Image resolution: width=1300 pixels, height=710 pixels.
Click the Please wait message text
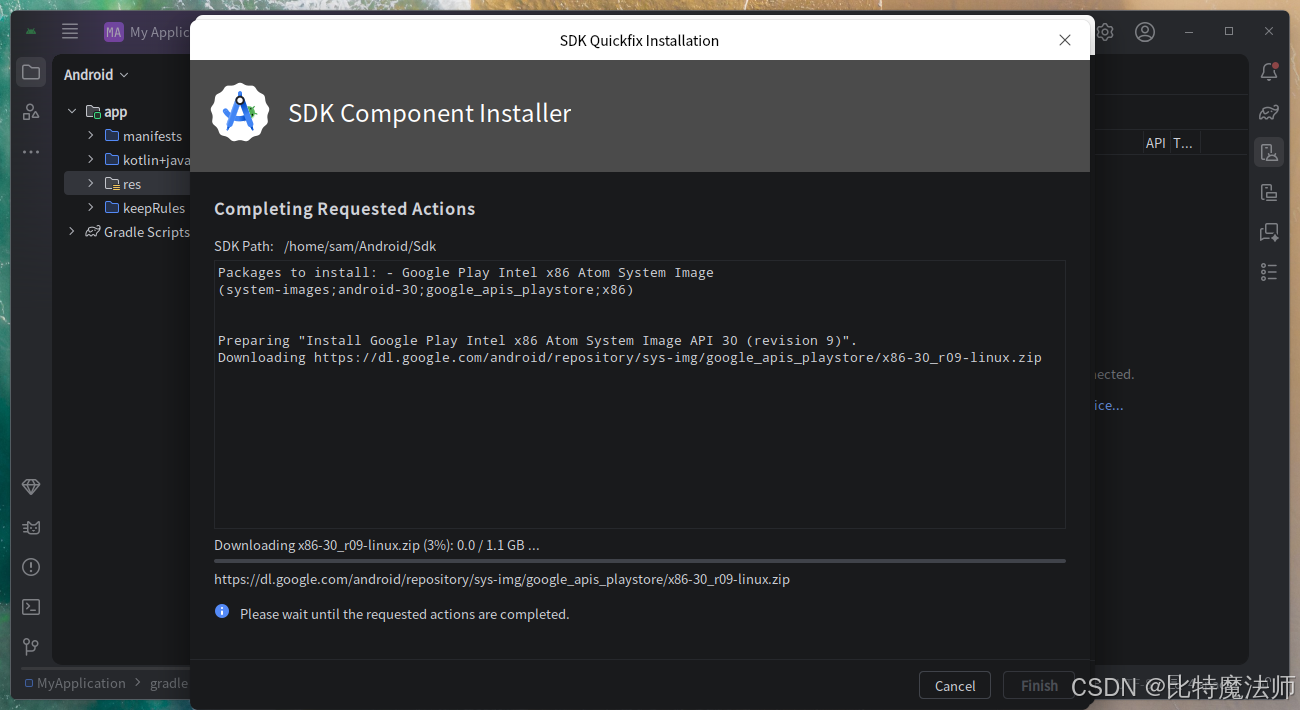coord(404,614)
